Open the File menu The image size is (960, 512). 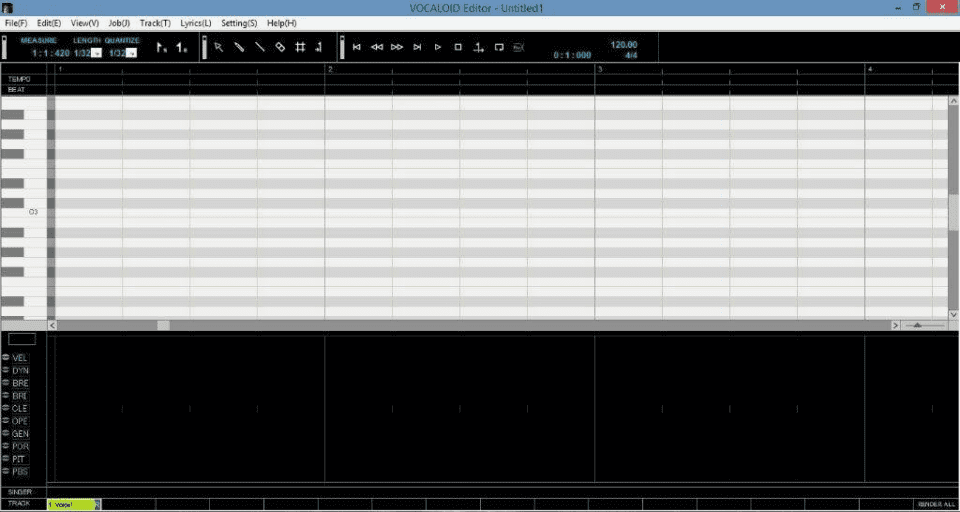point(16,23)
